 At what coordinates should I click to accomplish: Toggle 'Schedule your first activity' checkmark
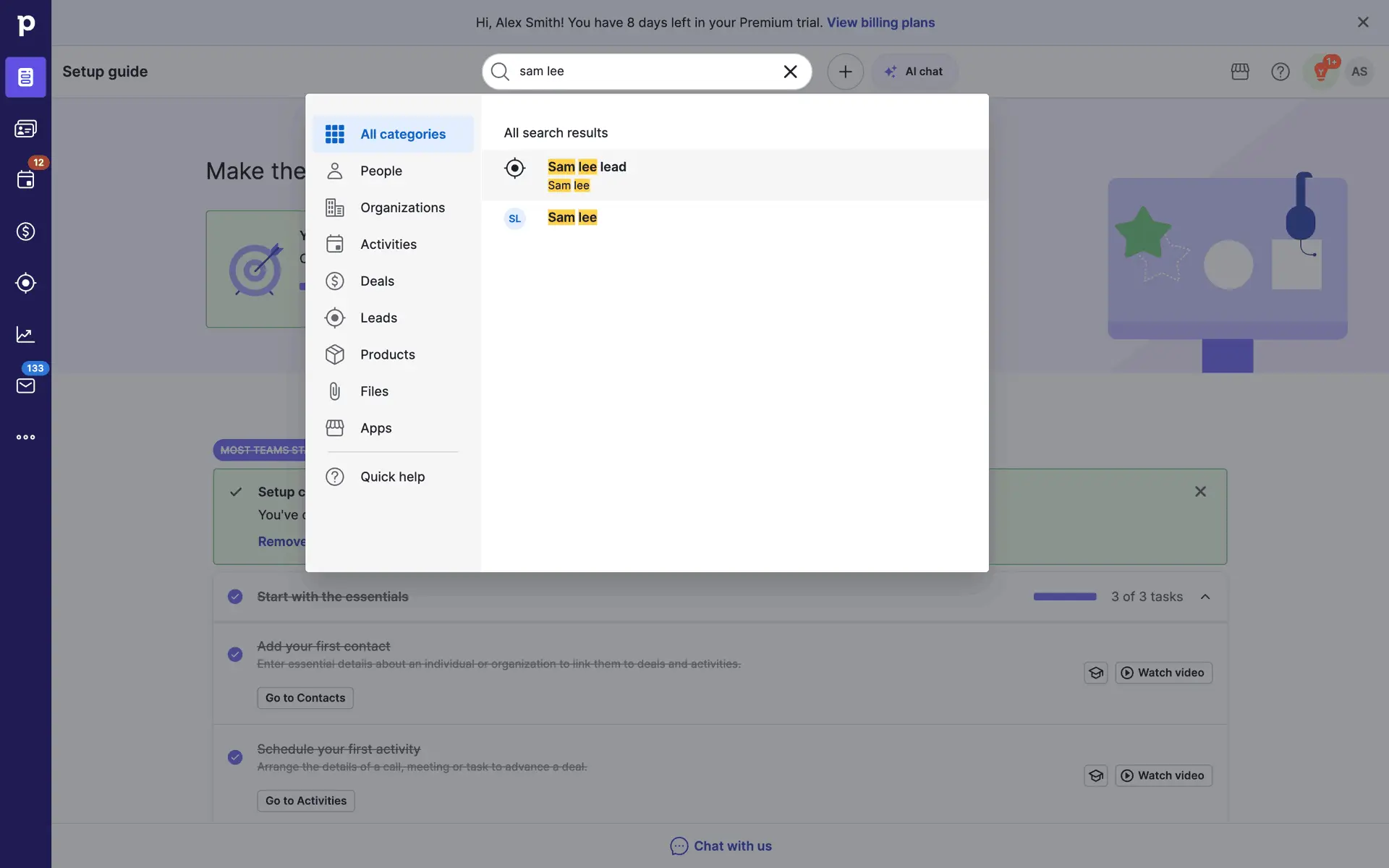tap(235, 757)
